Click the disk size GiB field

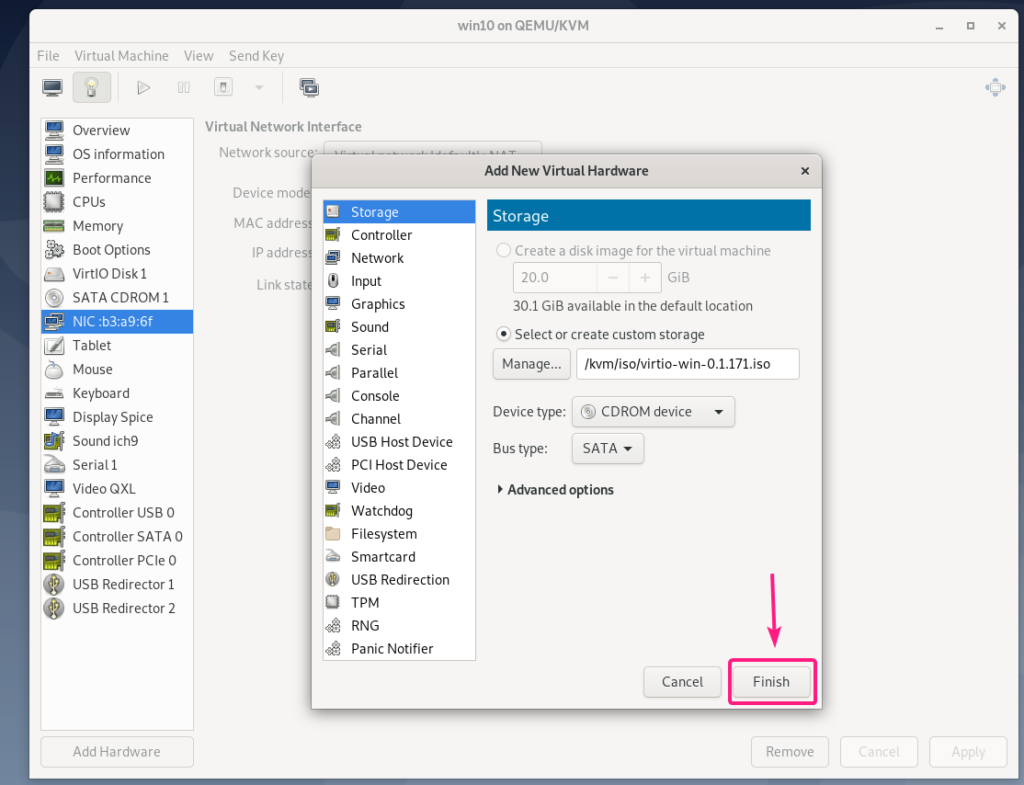tap(555, 278)
